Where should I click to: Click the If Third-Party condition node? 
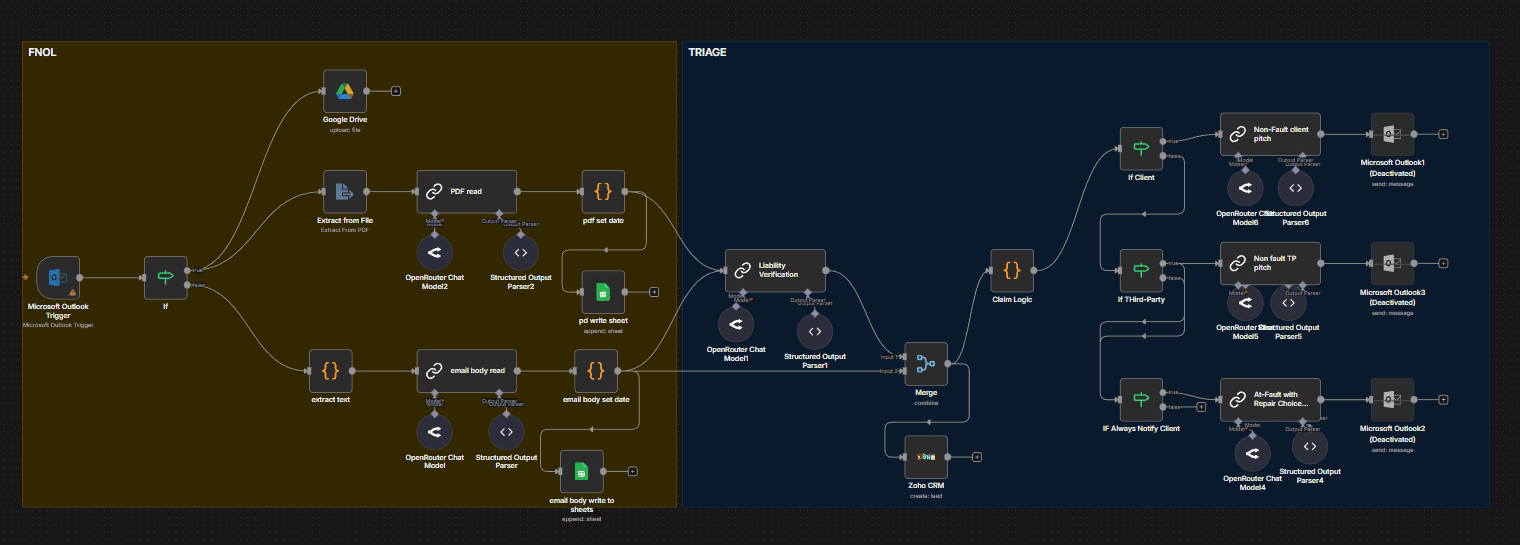pyautogui.click(x=1141, y=270)
